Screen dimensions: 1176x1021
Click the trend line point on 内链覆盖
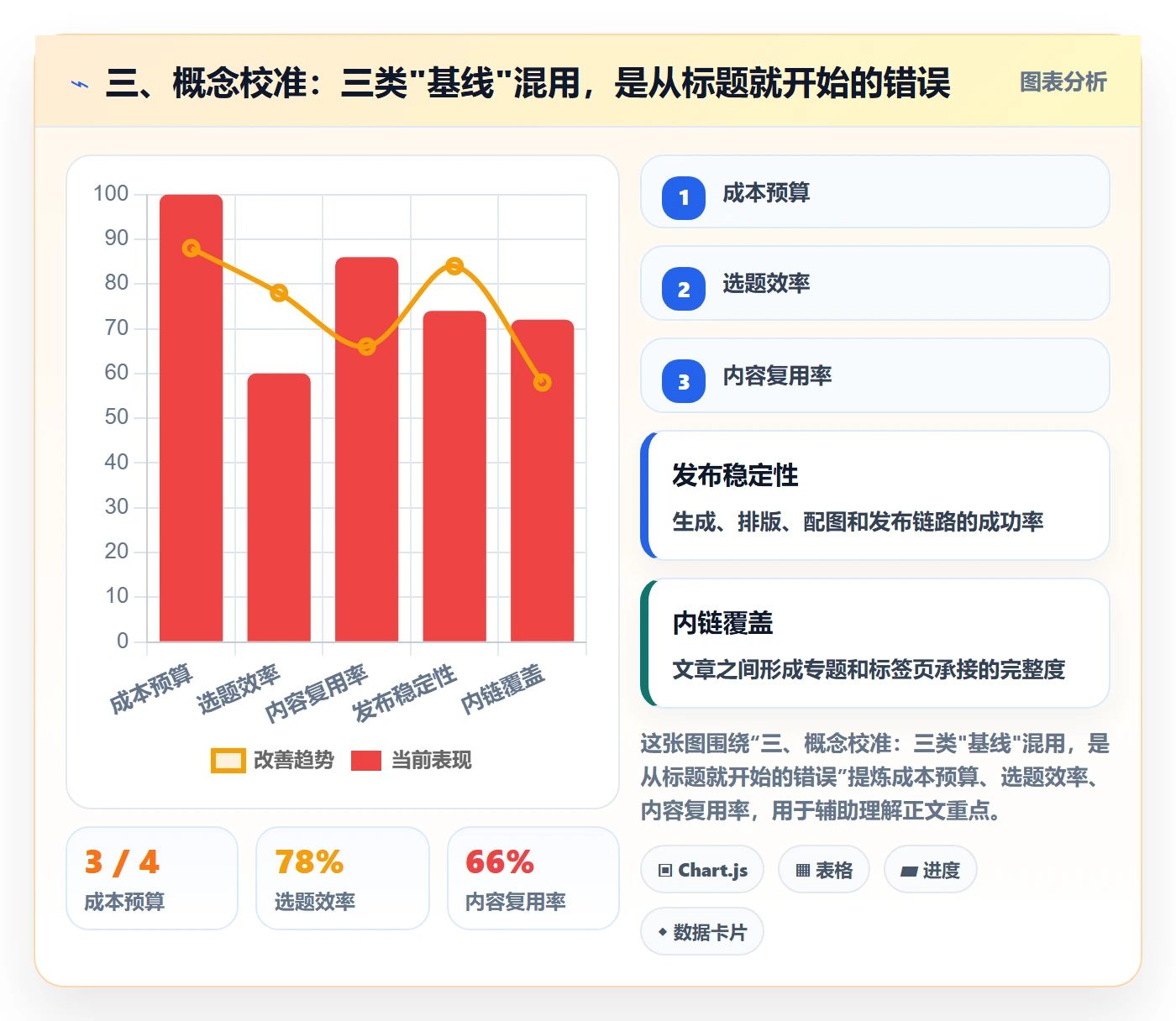point(543,383)
